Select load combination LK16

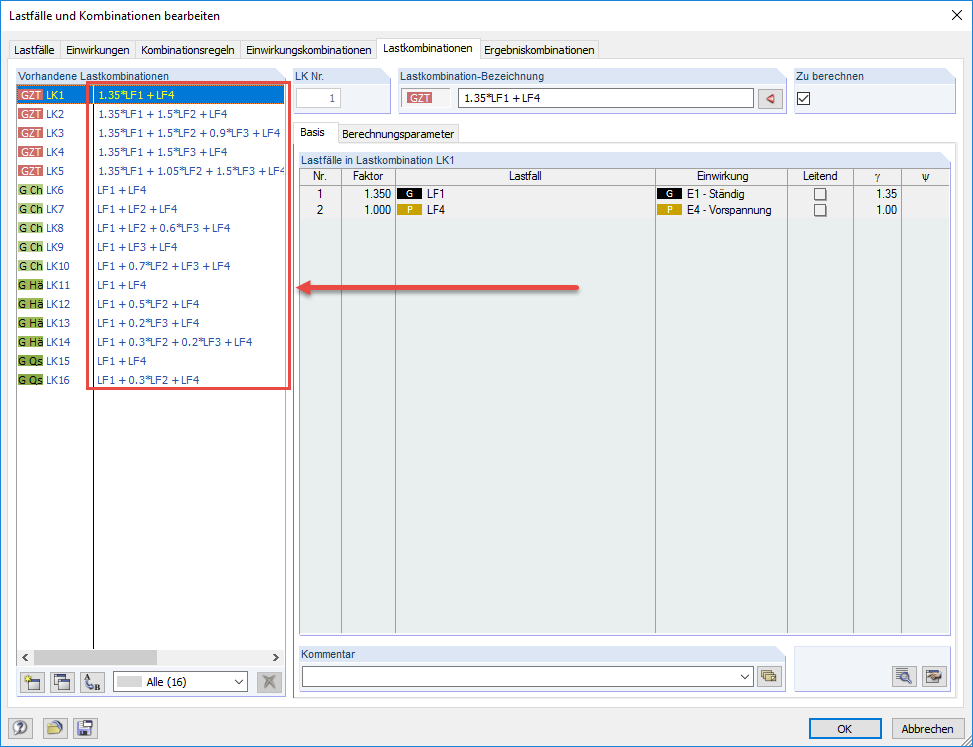point(151,380)
